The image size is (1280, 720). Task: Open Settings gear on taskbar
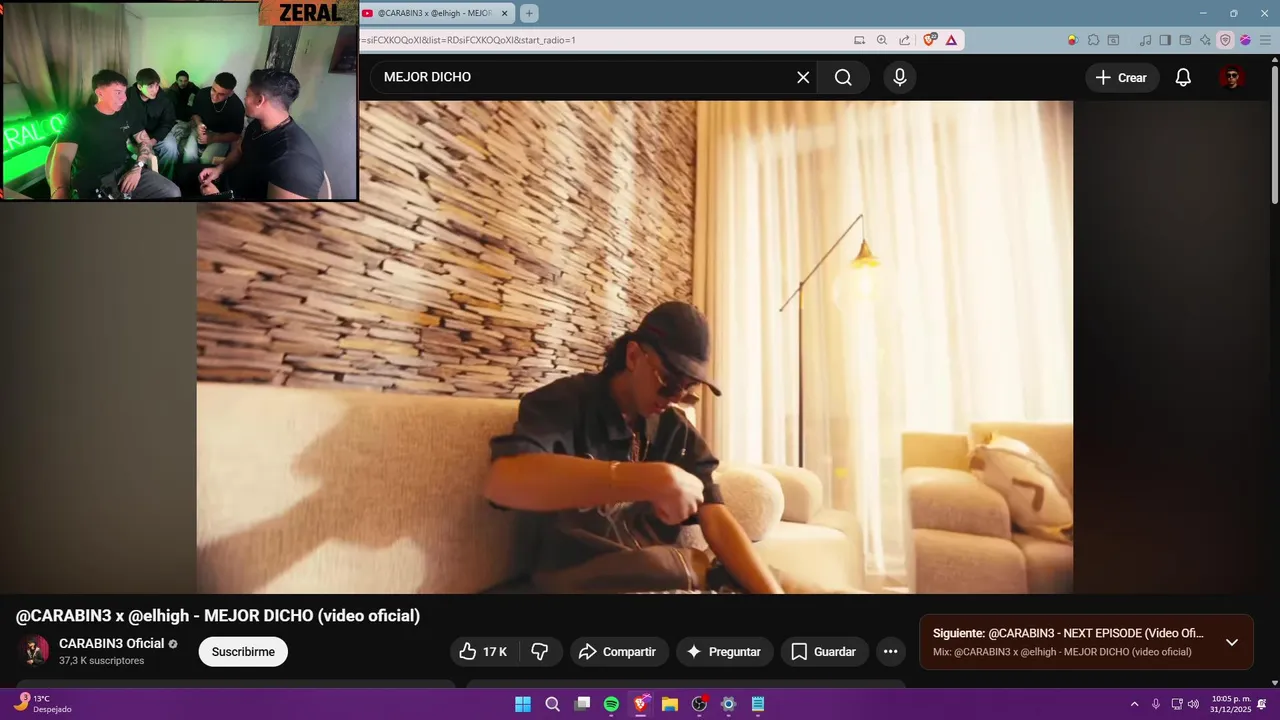[x=728, y=704]
